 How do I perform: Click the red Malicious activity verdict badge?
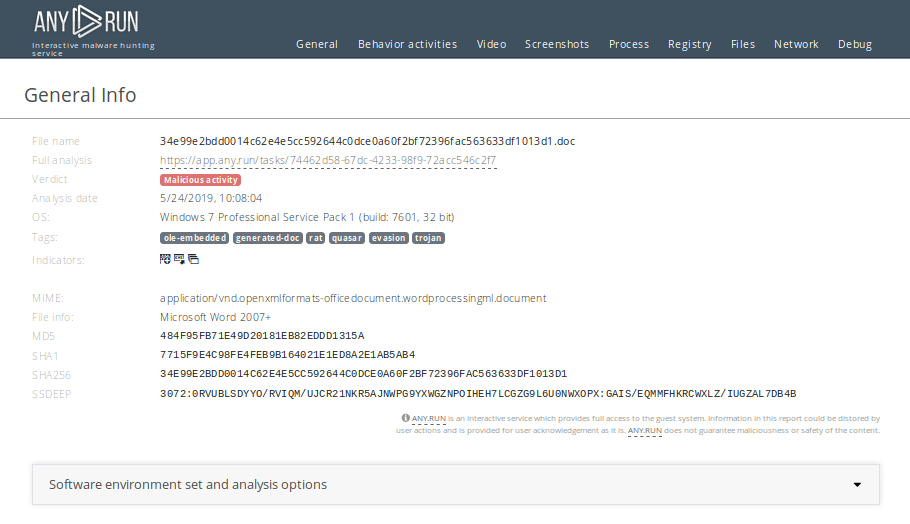click(200, 180)
